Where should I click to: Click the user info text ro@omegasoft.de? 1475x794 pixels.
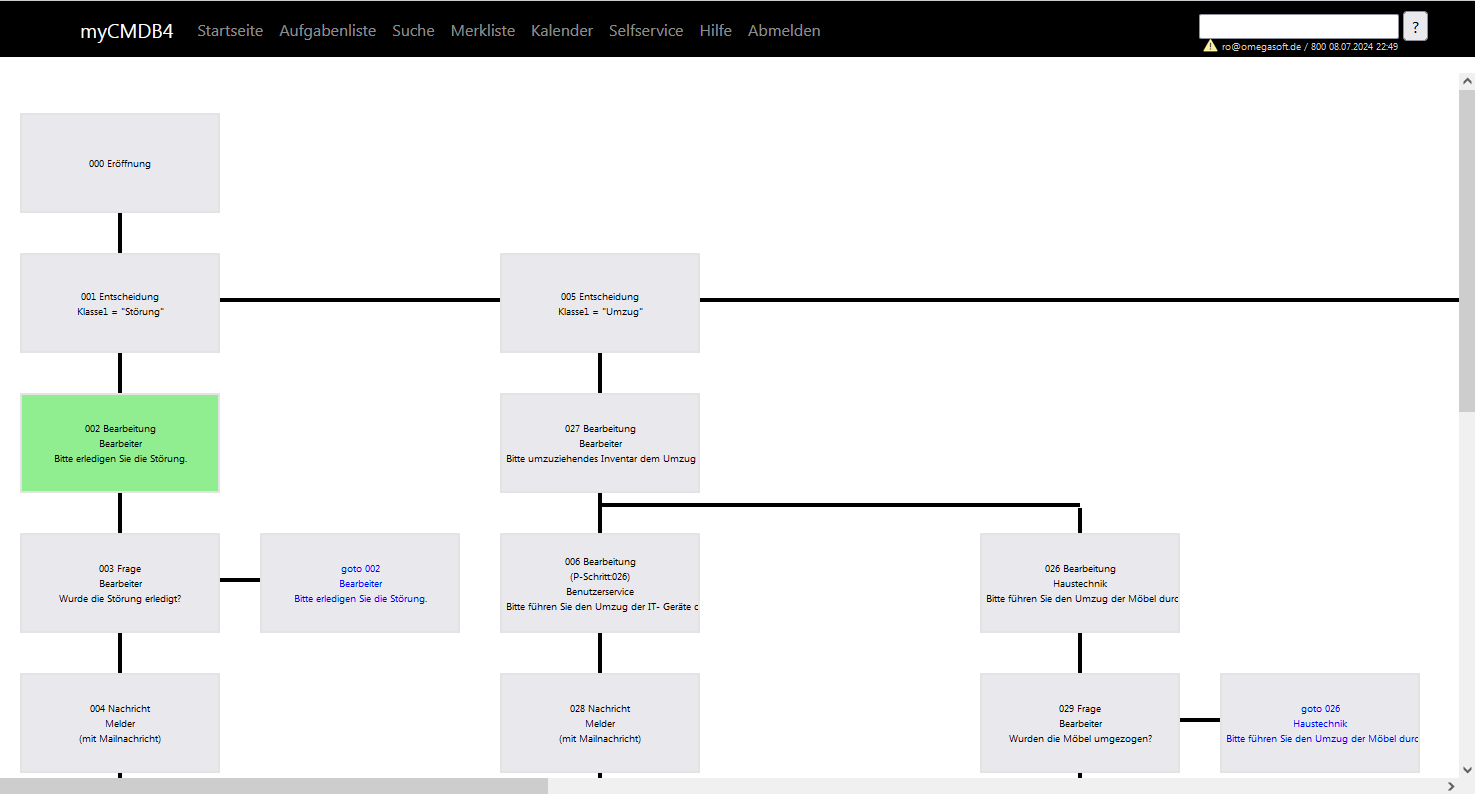click(1309, 47)
